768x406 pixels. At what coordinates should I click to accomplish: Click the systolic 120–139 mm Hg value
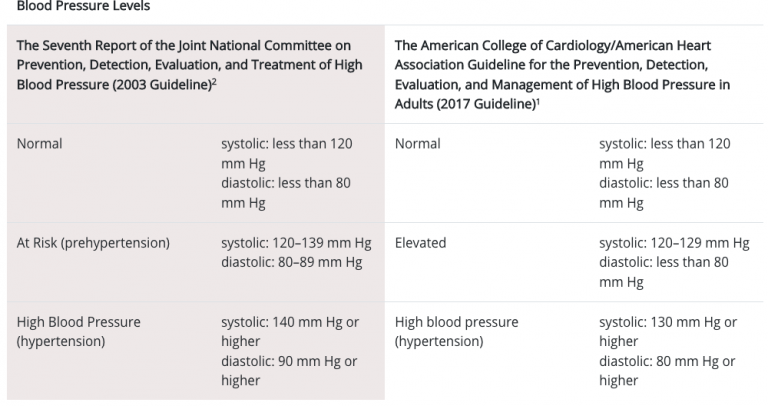point(296,243)
